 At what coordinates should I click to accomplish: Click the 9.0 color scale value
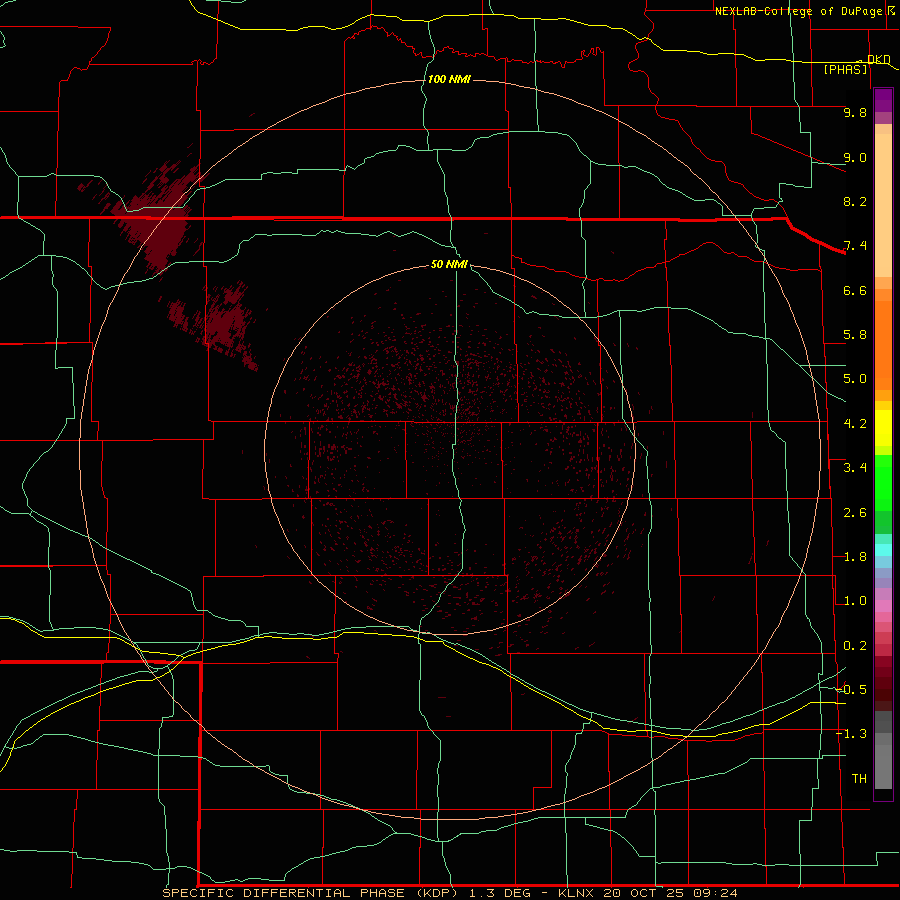pos(855,157)
